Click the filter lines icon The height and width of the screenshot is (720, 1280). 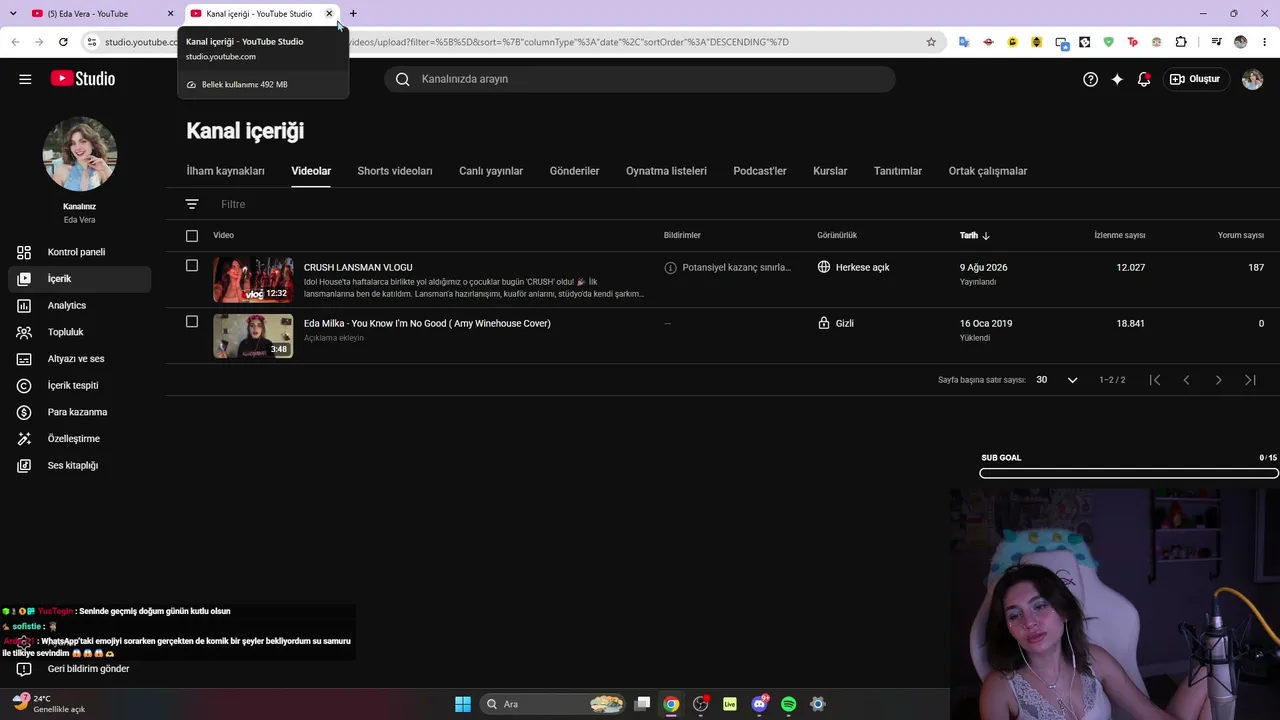tap(192, 204)
